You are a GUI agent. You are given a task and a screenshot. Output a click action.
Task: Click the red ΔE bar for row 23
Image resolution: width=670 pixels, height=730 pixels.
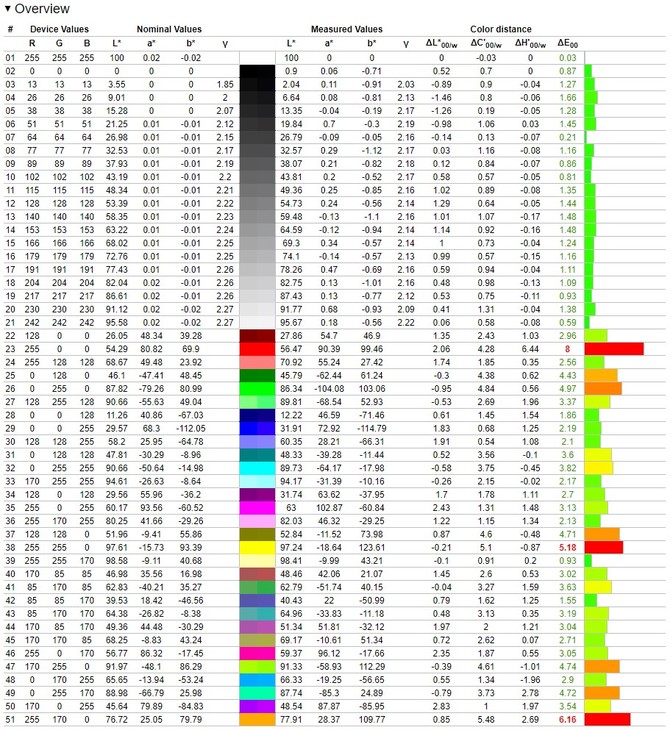[614, 349]
